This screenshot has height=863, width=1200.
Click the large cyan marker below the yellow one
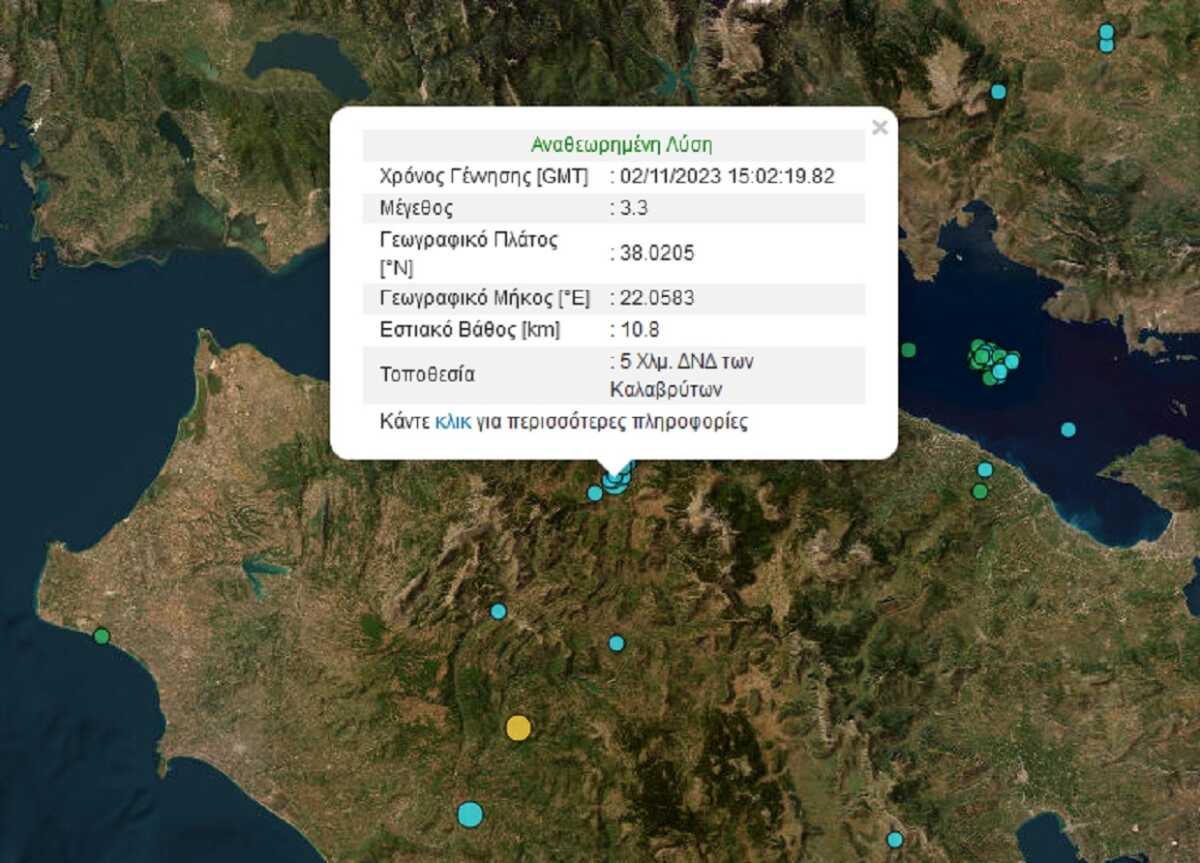pyautogui.click(x=470, y=814)
